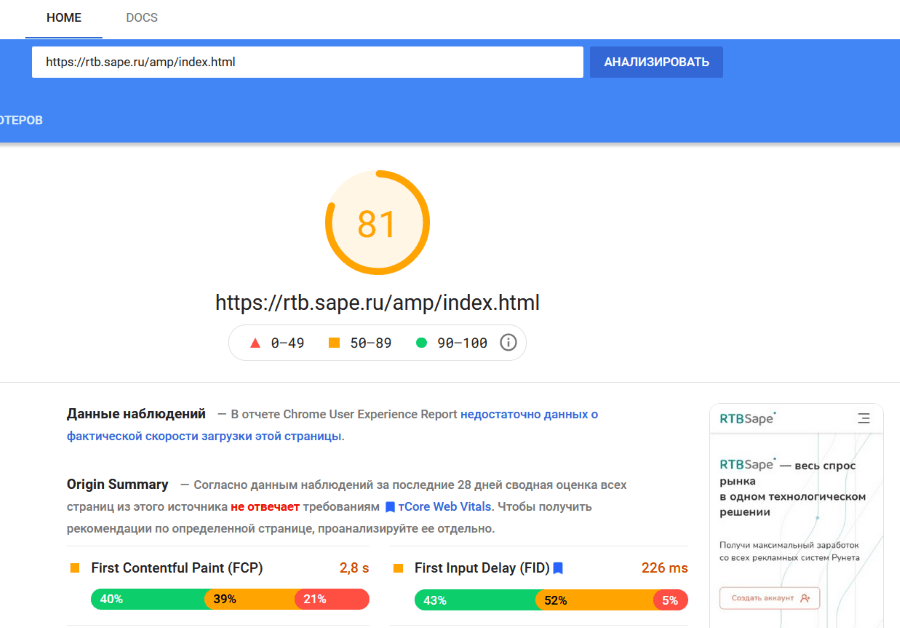Open hamburger menu in RTBSape page preview
The height and width of the screenshot is (628, 900).
tap(863, 419)
